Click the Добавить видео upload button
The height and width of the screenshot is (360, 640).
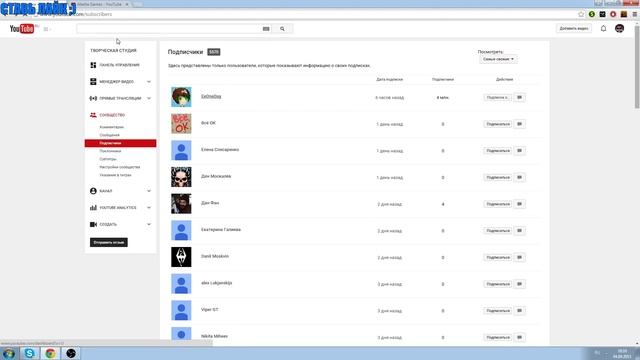tap(574, 29)
